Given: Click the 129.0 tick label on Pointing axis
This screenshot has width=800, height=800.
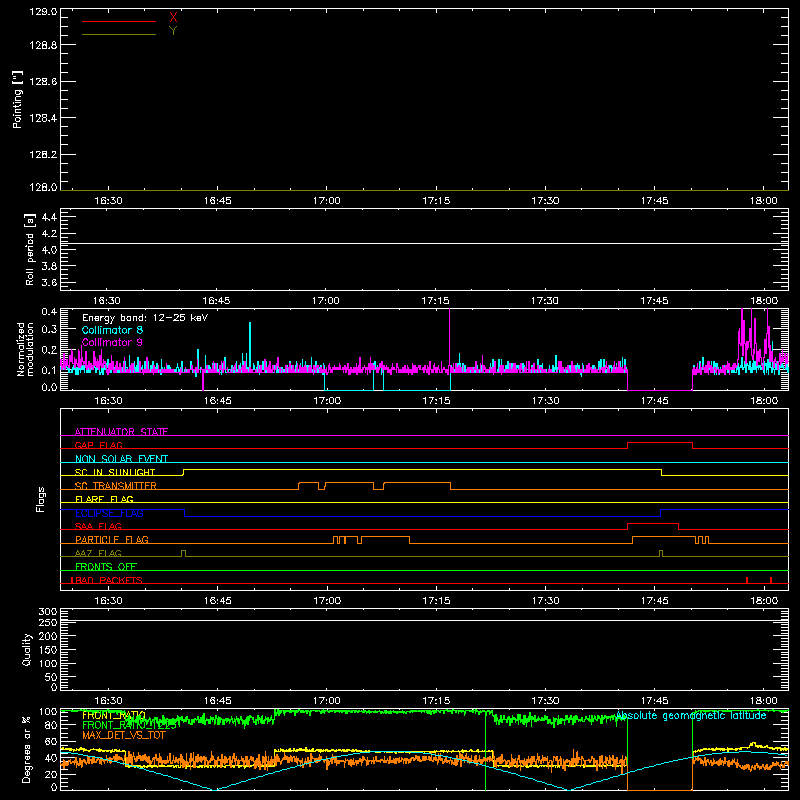Looking at the screenshot, I should 43,12.
